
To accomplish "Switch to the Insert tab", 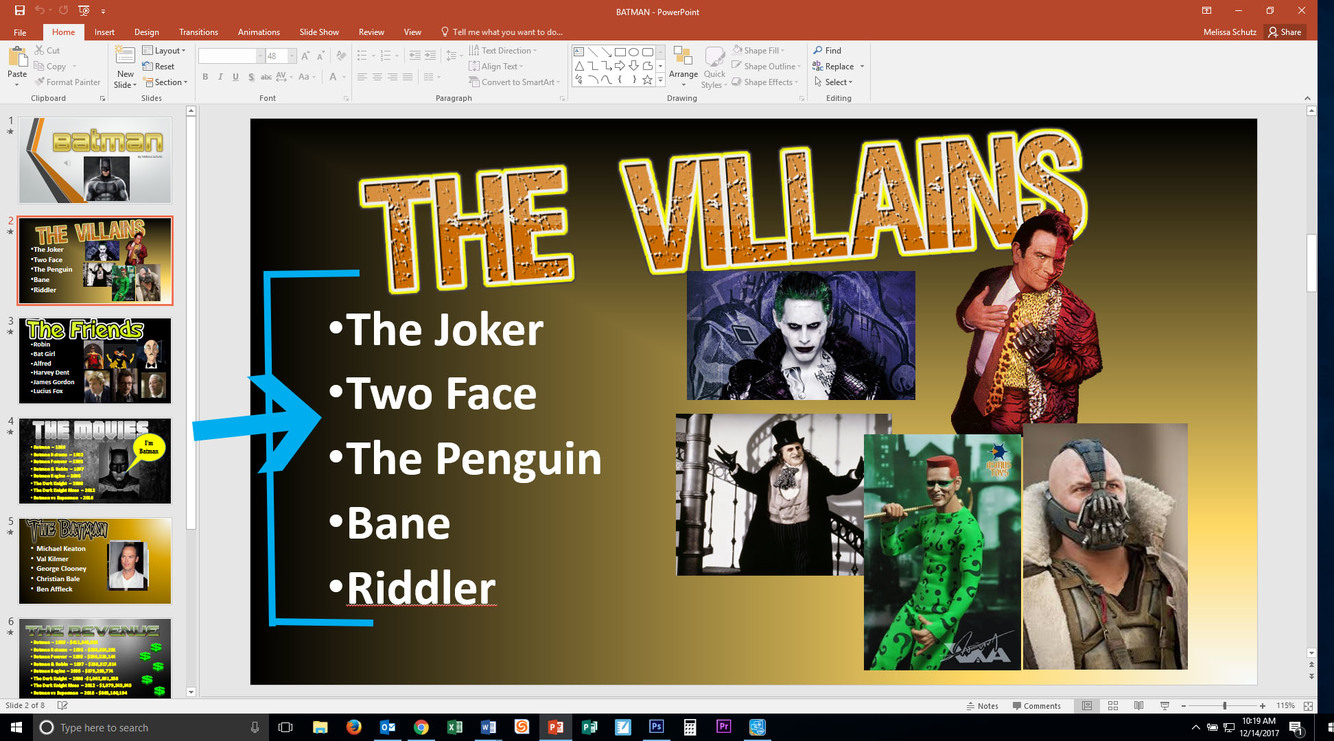I will 104,32.
